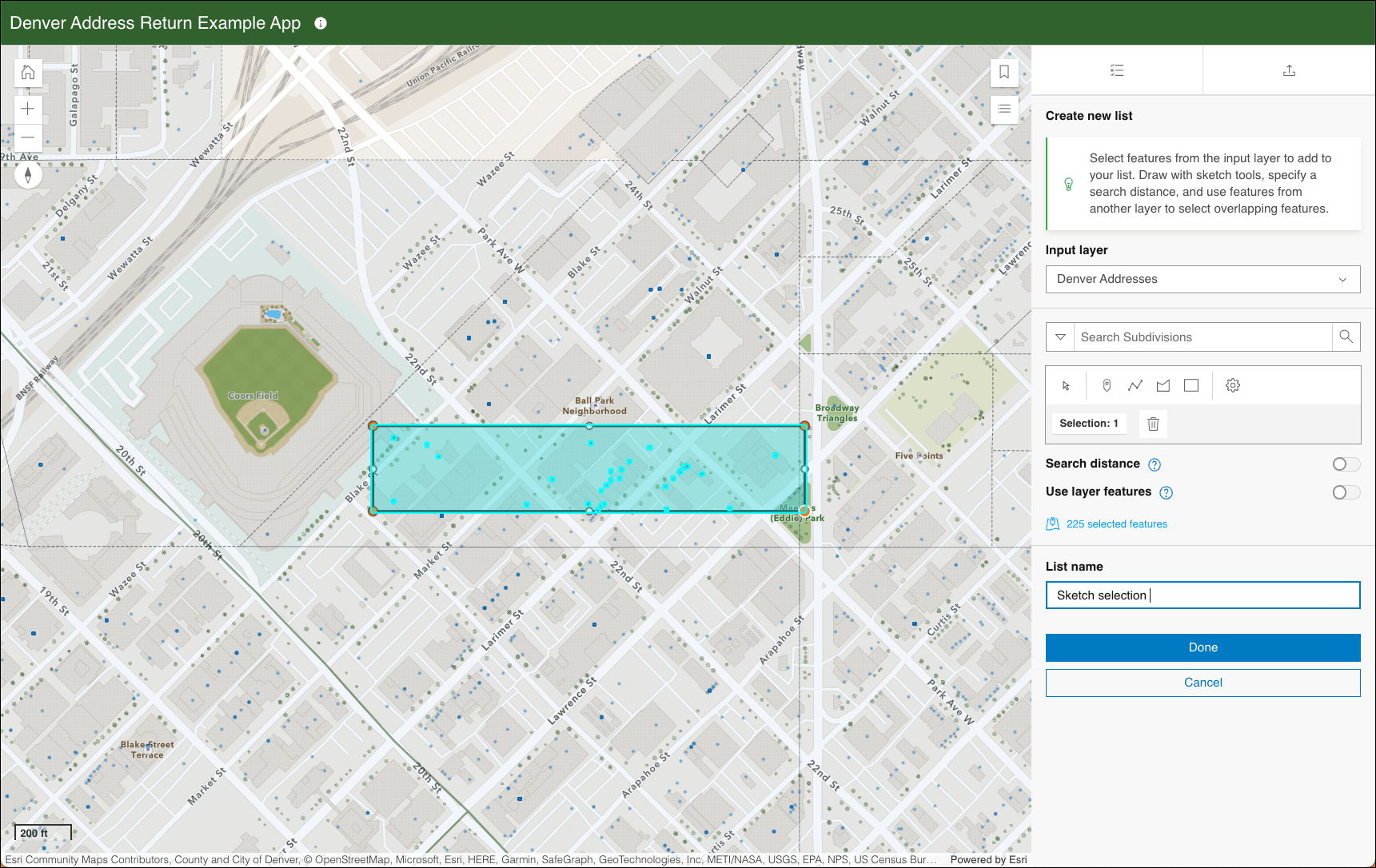
Task: Click the Home default extent icon
Action: pyautogui.click(x=28, y=73)
